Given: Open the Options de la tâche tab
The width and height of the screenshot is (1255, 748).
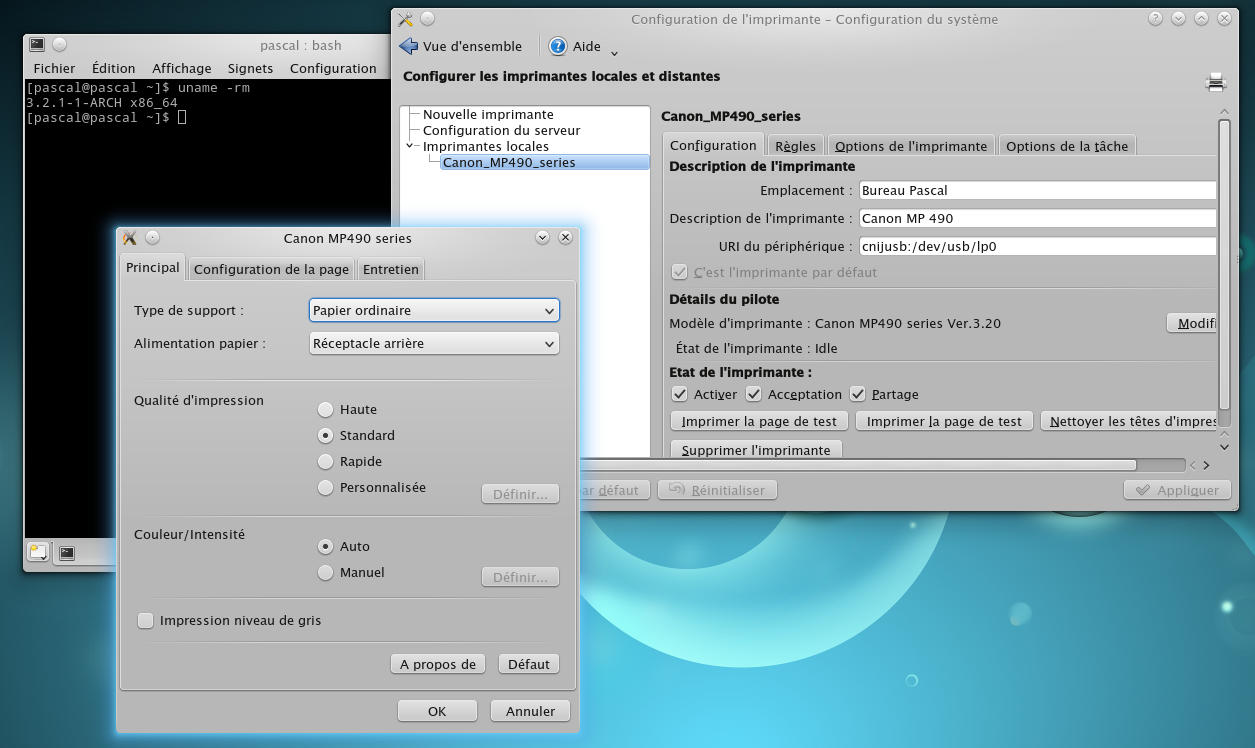Looking at the screenshot, I should point(1067,146).
